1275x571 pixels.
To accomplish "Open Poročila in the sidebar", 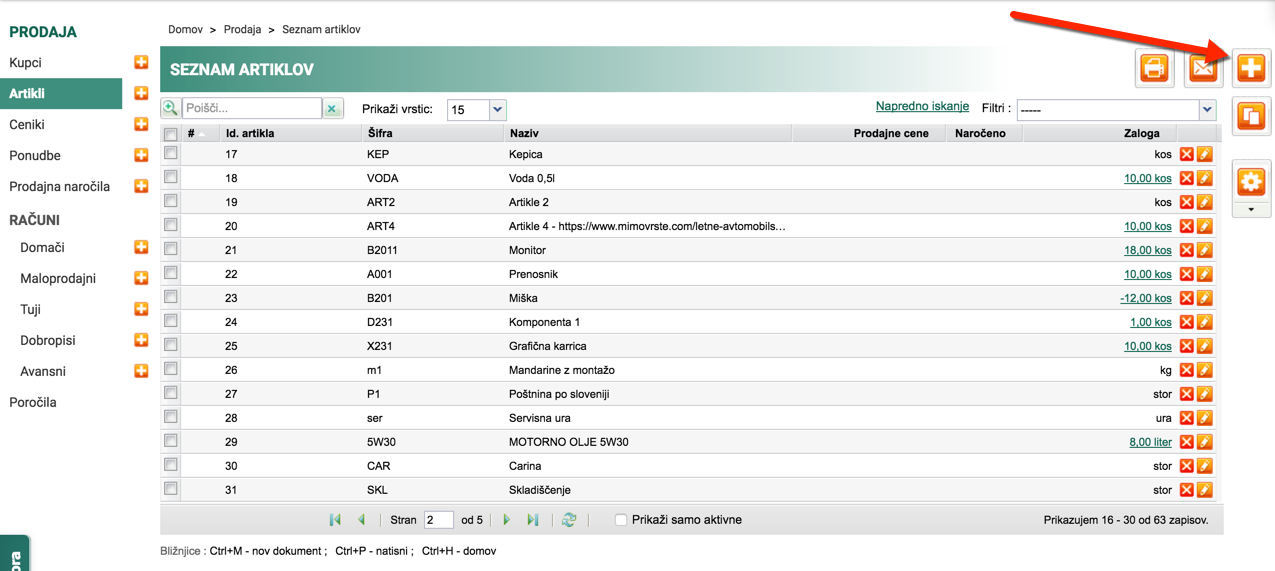I will tap(33, 402).
